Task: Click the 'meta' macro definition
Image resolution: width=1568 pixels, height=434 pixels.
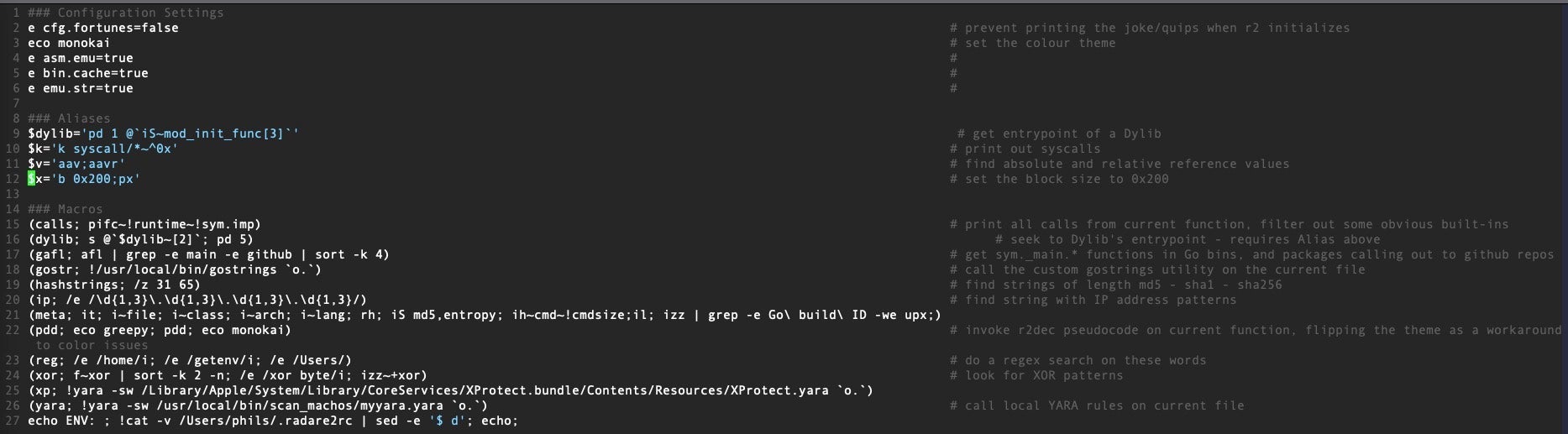Action: point(484,315)
